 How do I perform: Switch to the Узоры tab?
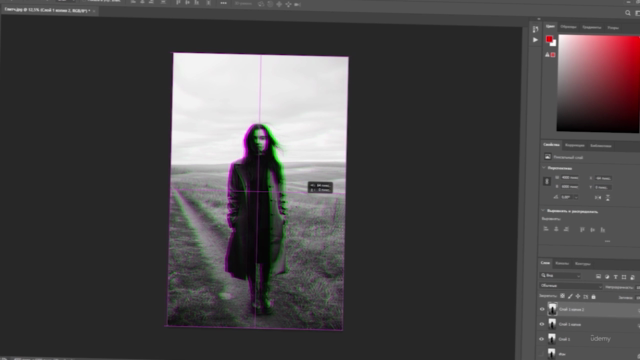[613, 28]
